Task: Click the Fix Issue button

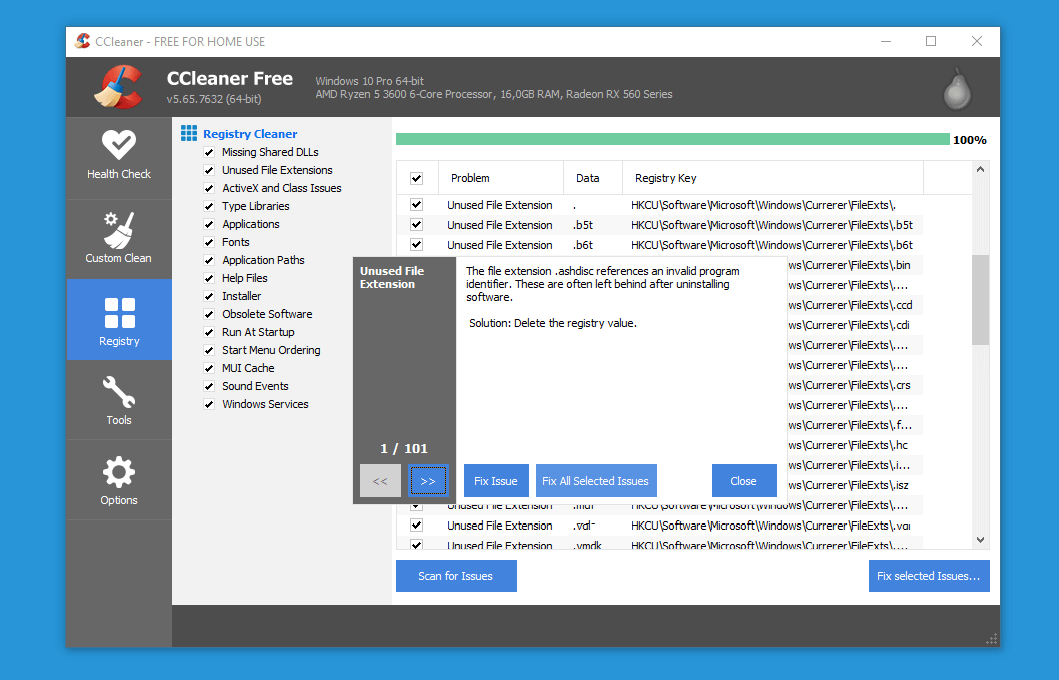Action: [x=496, y=481]
